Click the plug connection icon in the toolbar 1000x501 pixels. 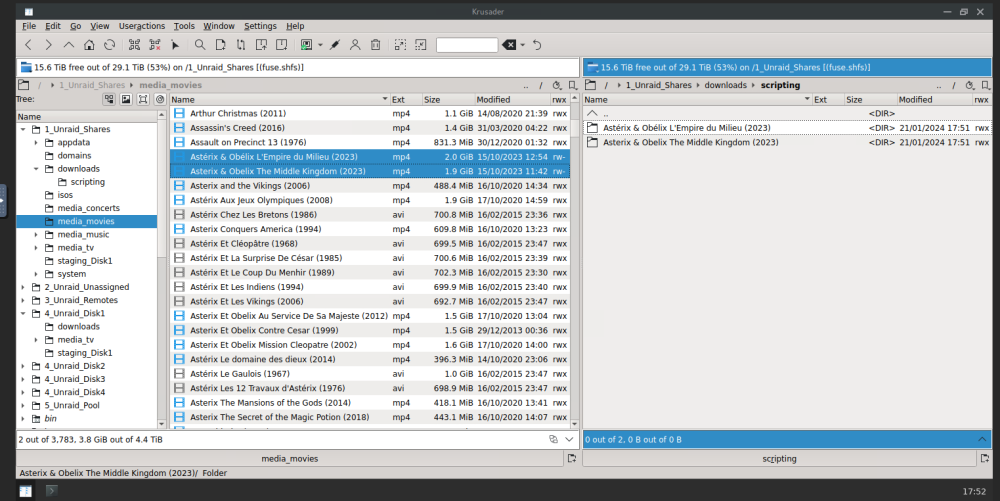click(x=335, y=45)
